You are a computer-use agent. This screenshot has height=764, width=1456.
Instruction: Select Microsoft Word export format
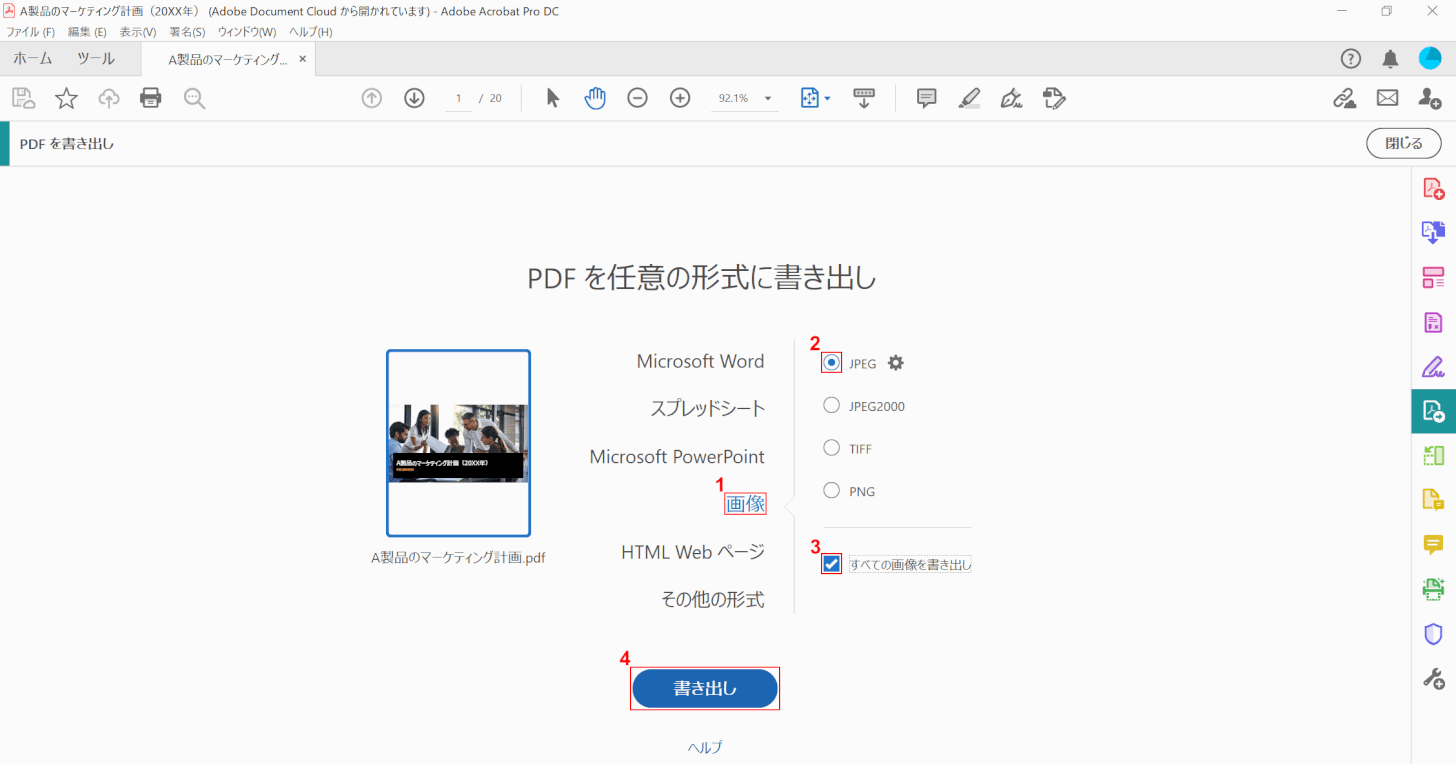[700, 361]
